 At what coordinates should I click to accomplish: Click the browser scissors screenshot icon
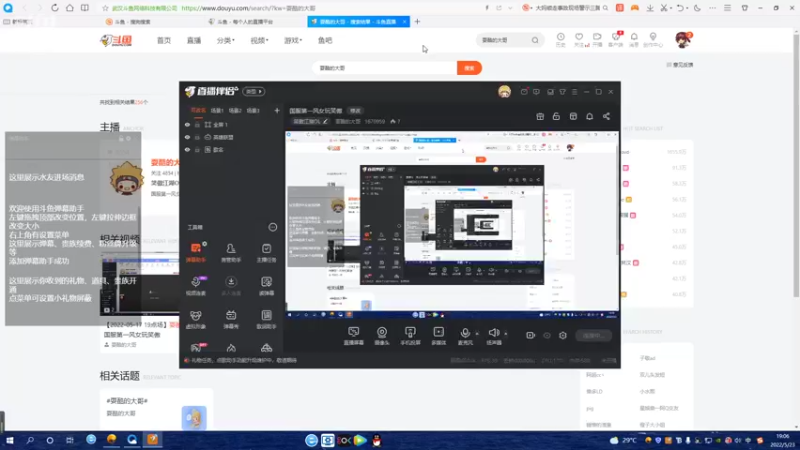(x=664, y=8)
